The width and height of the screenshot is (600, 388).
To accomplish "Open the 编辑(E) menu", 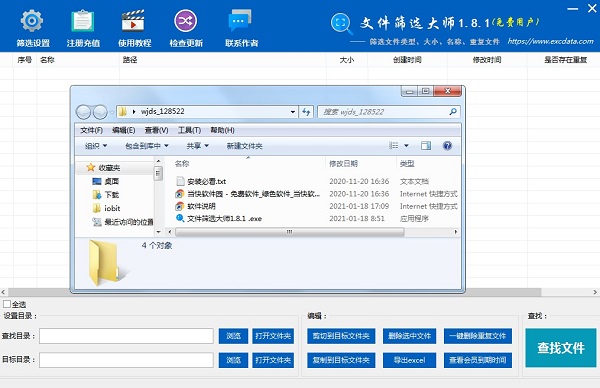I will tap(124, 130).
